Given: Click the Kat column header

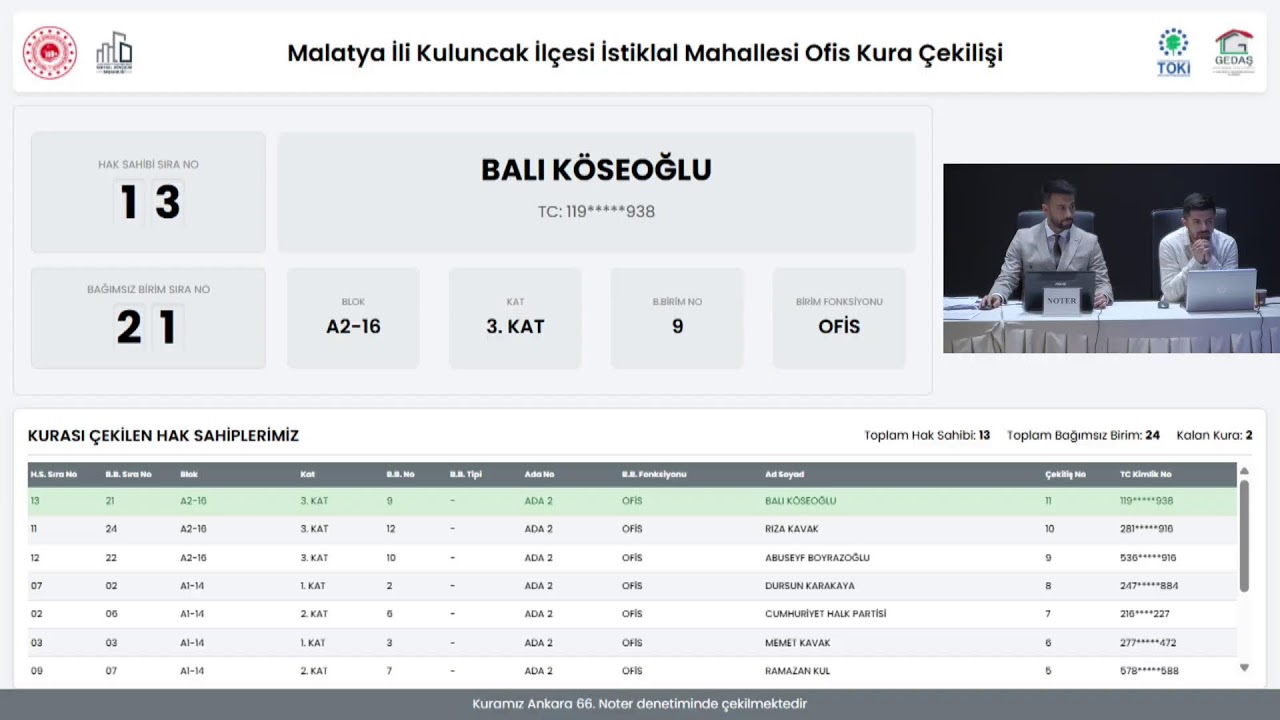Looking at the screenshot, I should 307,474.
